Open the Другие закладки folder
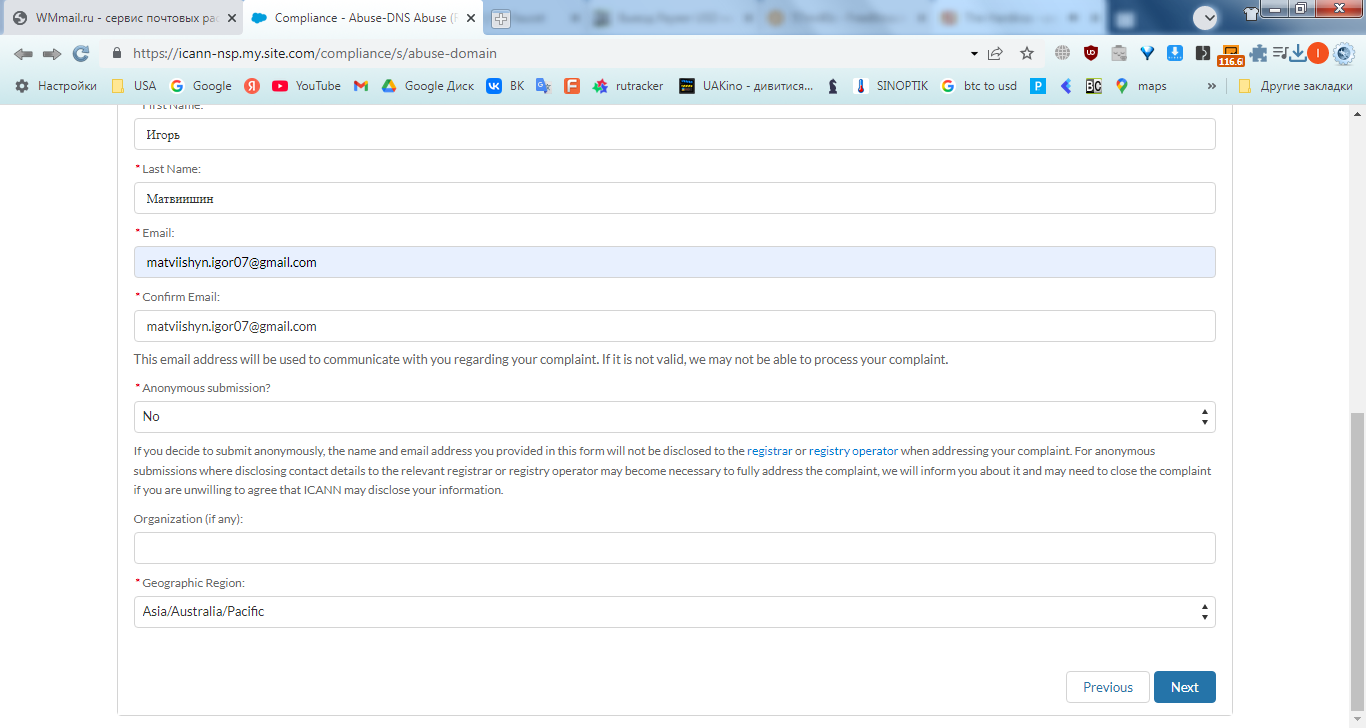This screenshot has width=1366, height=728. tap(1295, 86)
